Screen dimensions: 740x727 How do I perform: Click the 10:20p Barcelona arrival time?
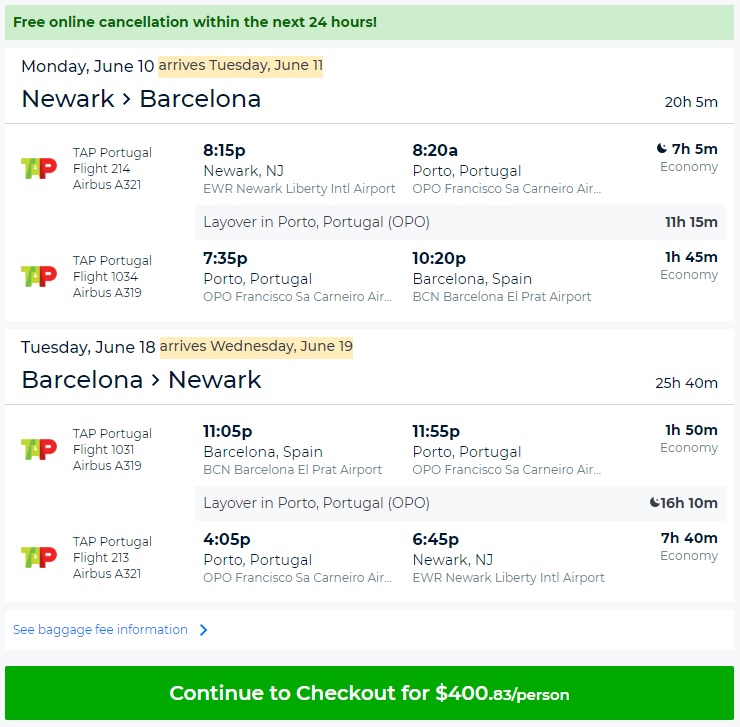coord(439,258)
